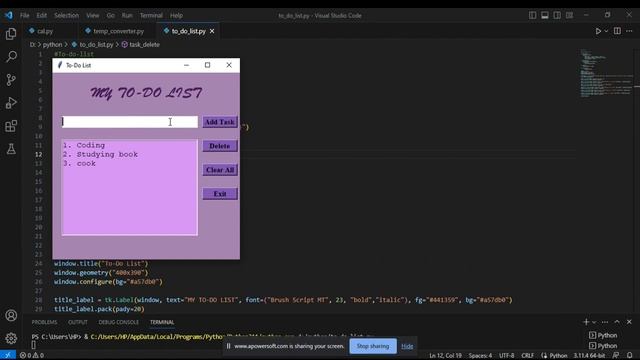Toggle the bottom panel layout icon
The width and height of the screenshot is (640, 360).
pos(545,15)
